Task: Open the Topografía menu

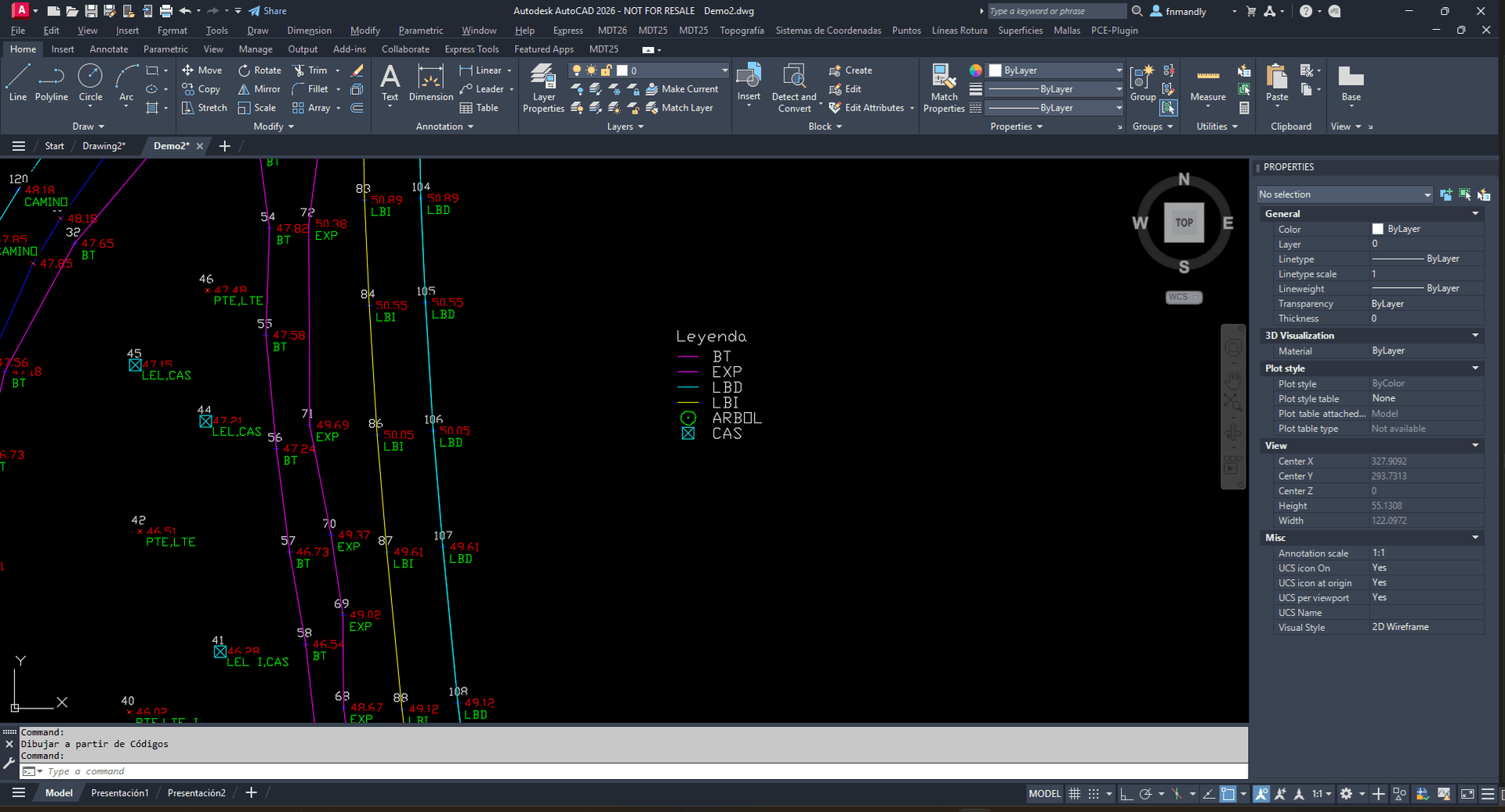Action: (x=742, y=31)
